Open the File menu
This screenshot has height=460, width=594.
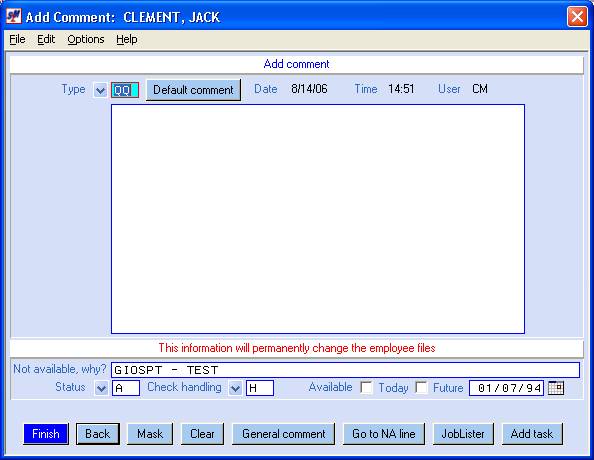17,39
